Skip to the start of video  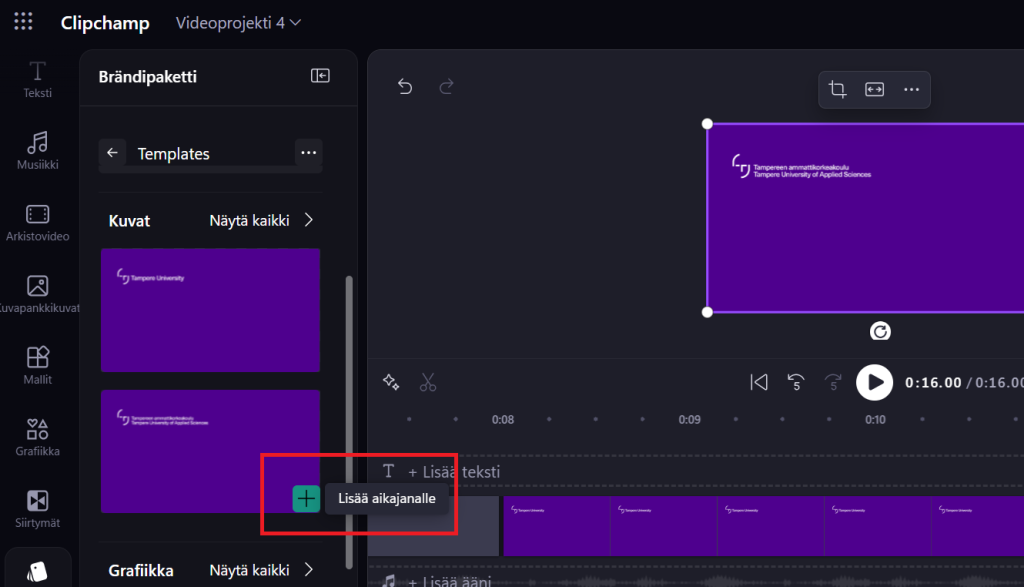click(x=759, y=382)
